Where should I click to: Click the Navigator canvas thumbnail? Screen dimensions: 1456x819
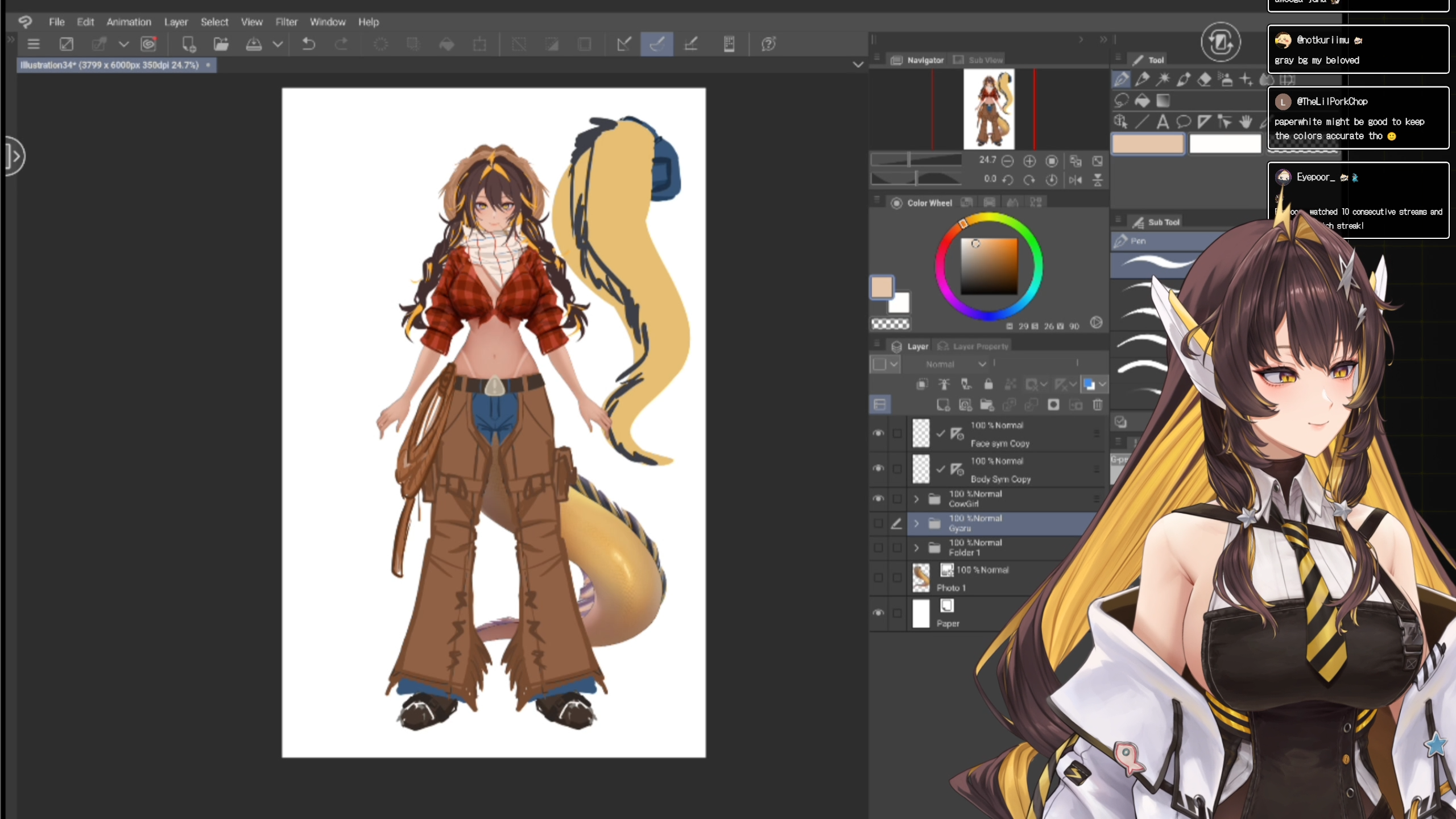[989, 109]
